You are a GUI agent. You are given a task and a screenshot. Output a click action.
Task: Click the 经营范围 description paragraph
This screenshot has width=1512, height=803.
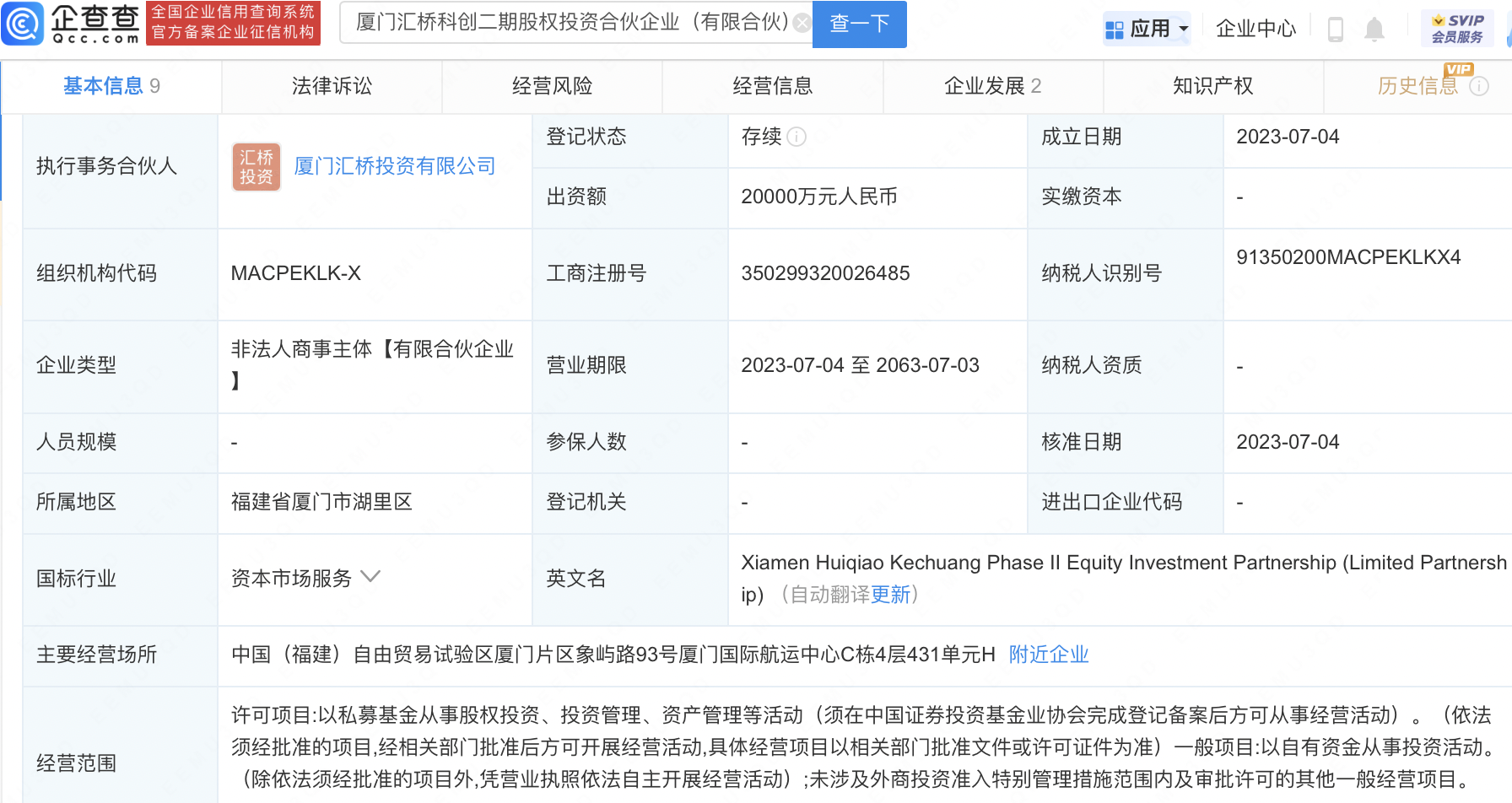863,747
